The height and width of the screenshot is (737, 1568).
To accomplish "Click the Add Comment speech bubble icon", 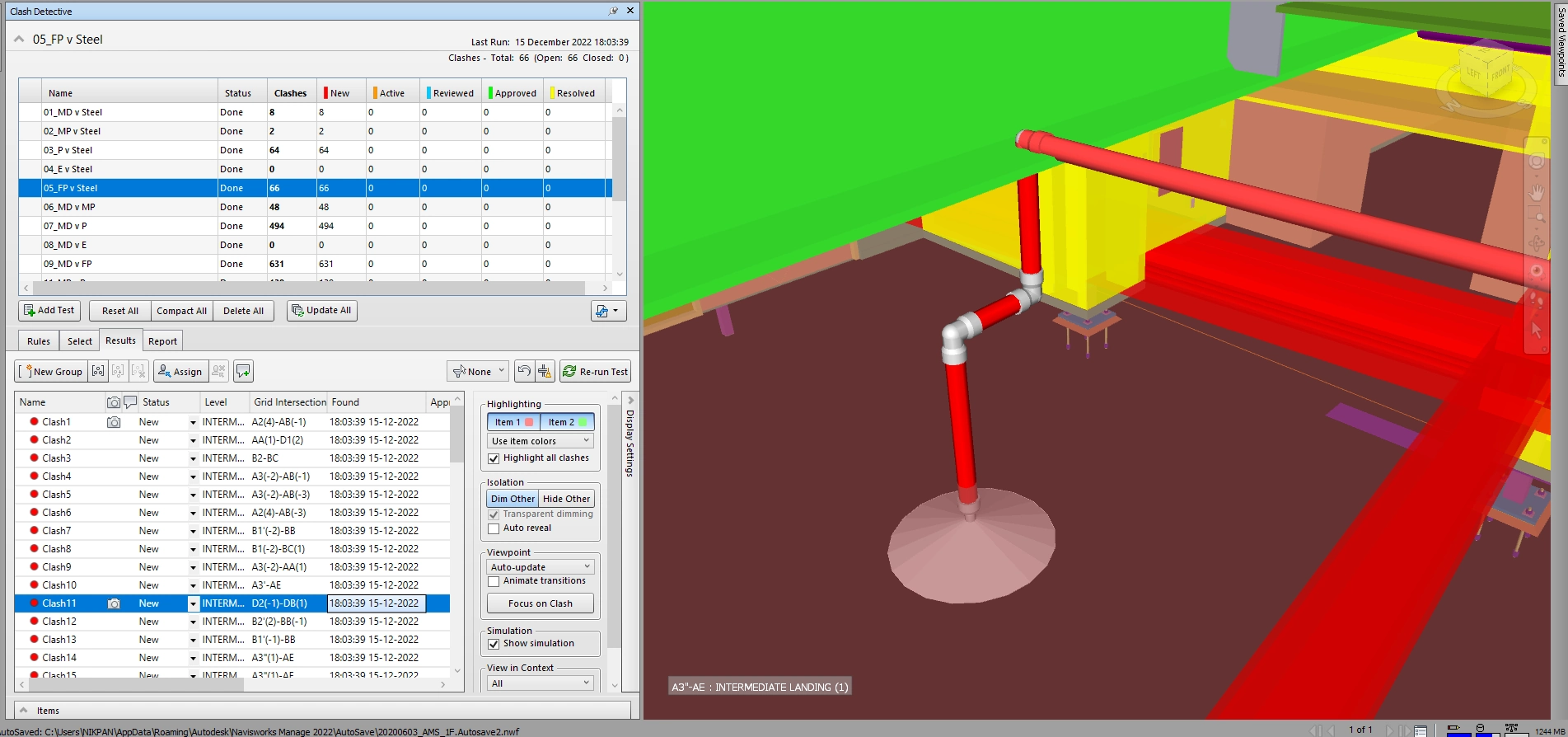I will coord(243,372).
